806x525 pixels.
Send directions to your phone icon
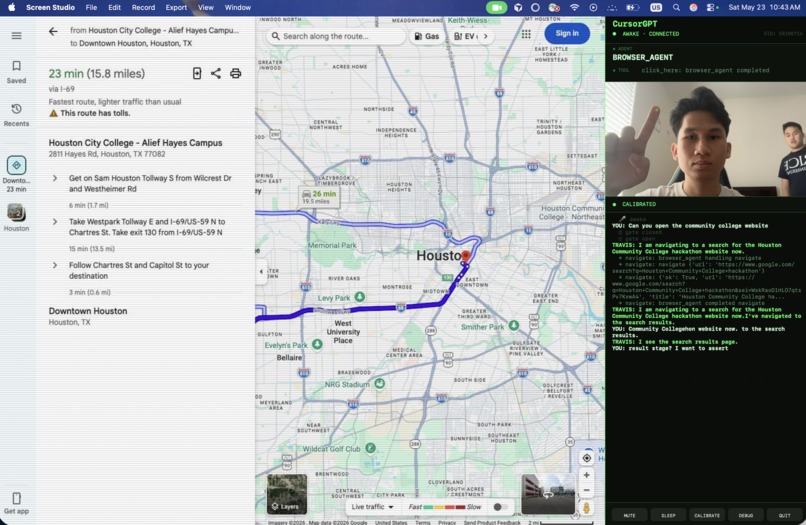coord(197,73)
